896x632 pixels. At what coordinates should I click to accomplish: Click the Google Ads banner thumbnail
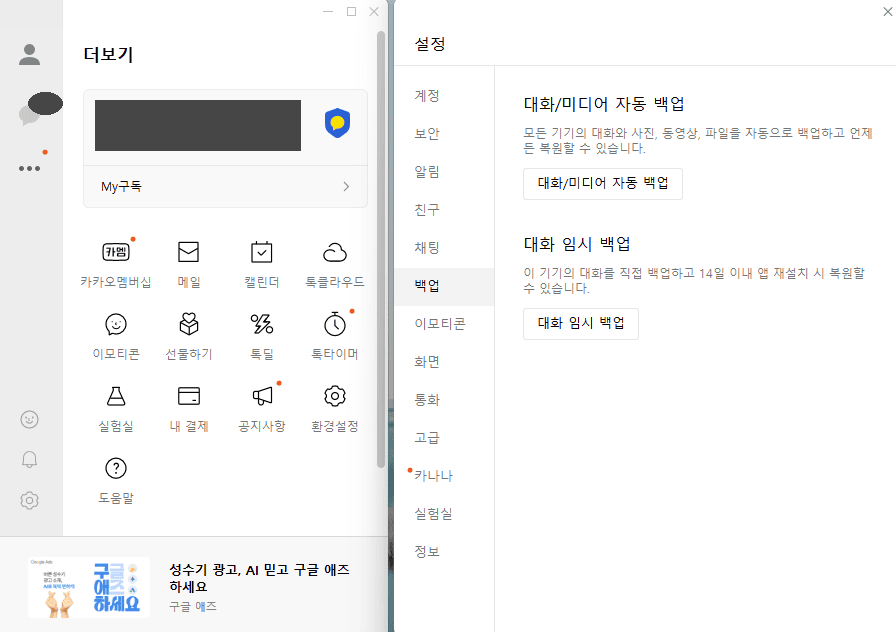pyautogui.click(x=89, y=587)
